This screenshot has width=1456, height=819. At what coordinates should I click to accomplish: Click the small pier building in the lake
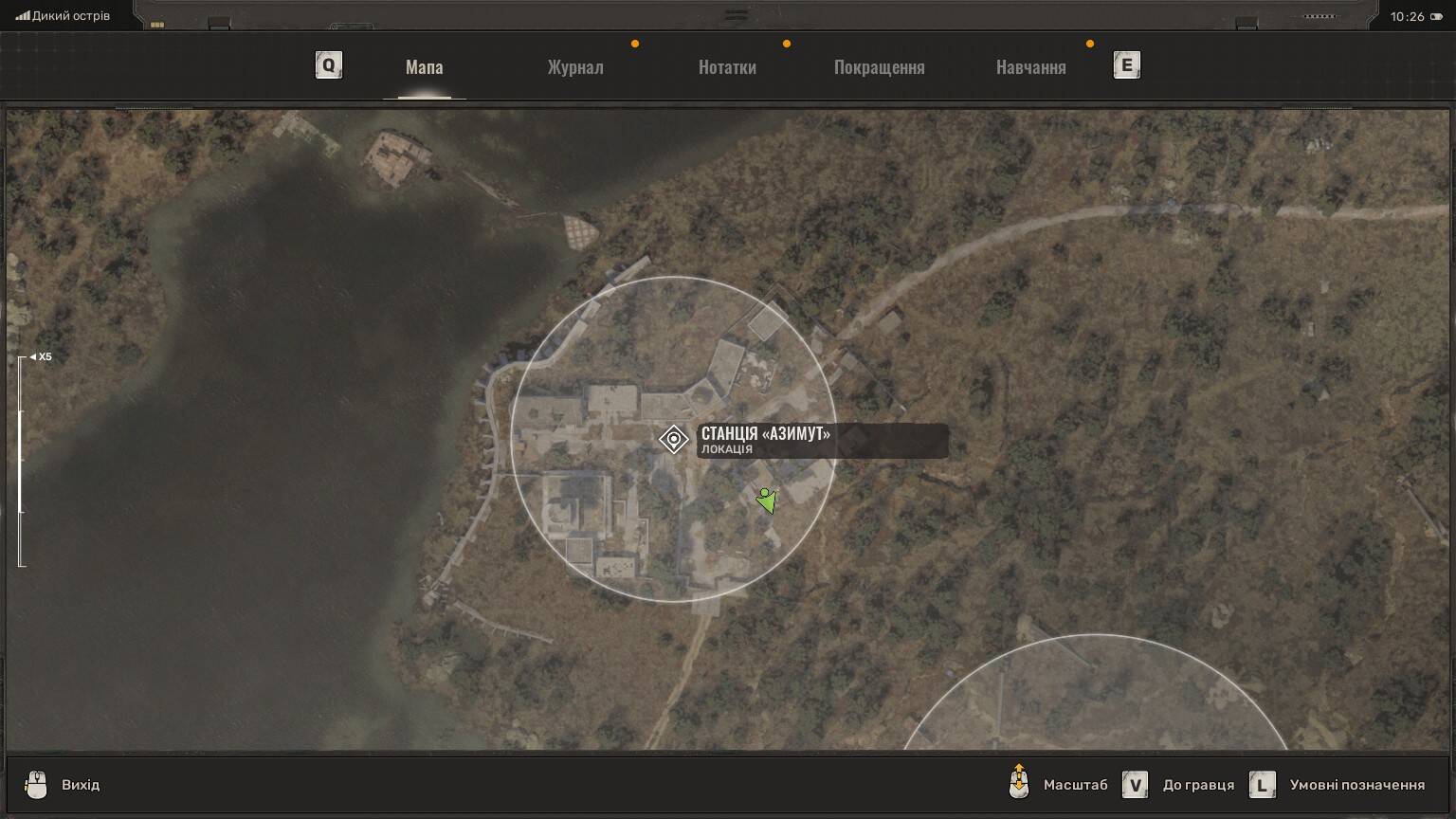pos(396,157)
